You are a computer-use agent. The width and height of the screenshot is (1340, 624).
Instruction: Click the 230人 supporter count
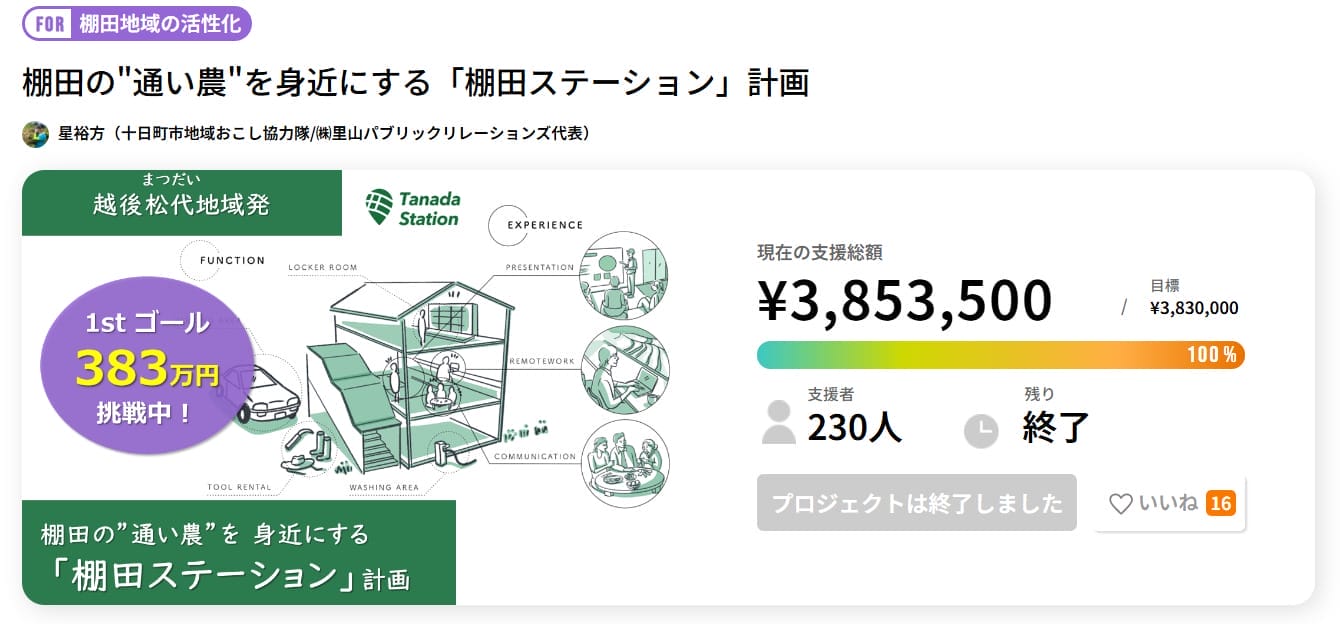click(x=855, y=428)
